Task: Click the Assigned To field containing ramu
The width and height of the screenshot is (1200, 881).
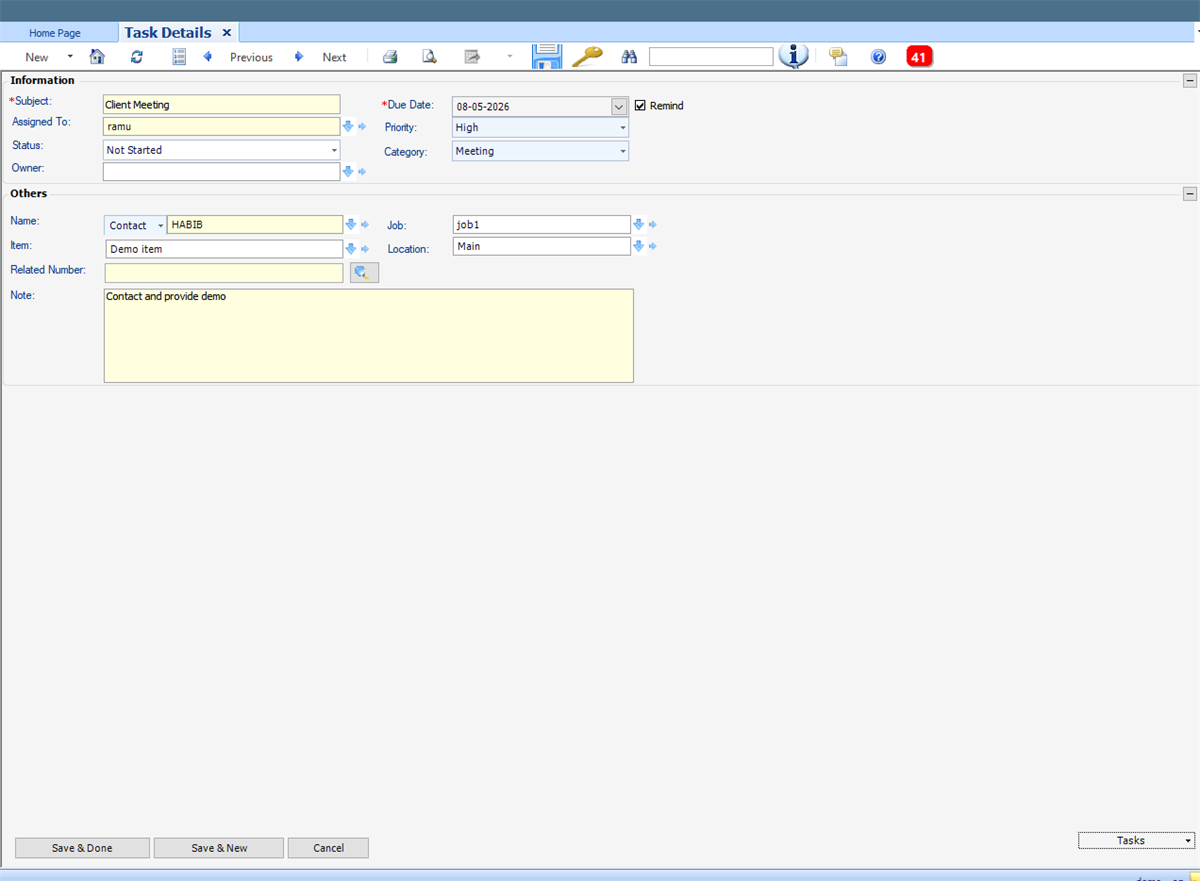Action: click(222, 126)
